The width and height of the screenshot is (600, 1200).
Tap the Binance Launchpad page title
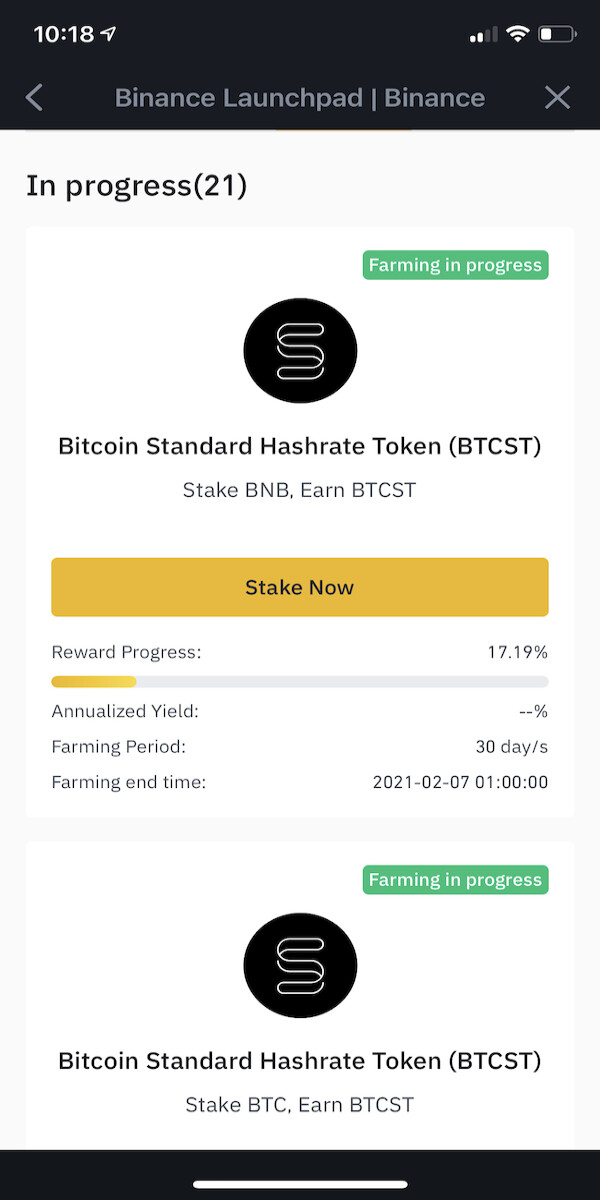pos(300,98)
